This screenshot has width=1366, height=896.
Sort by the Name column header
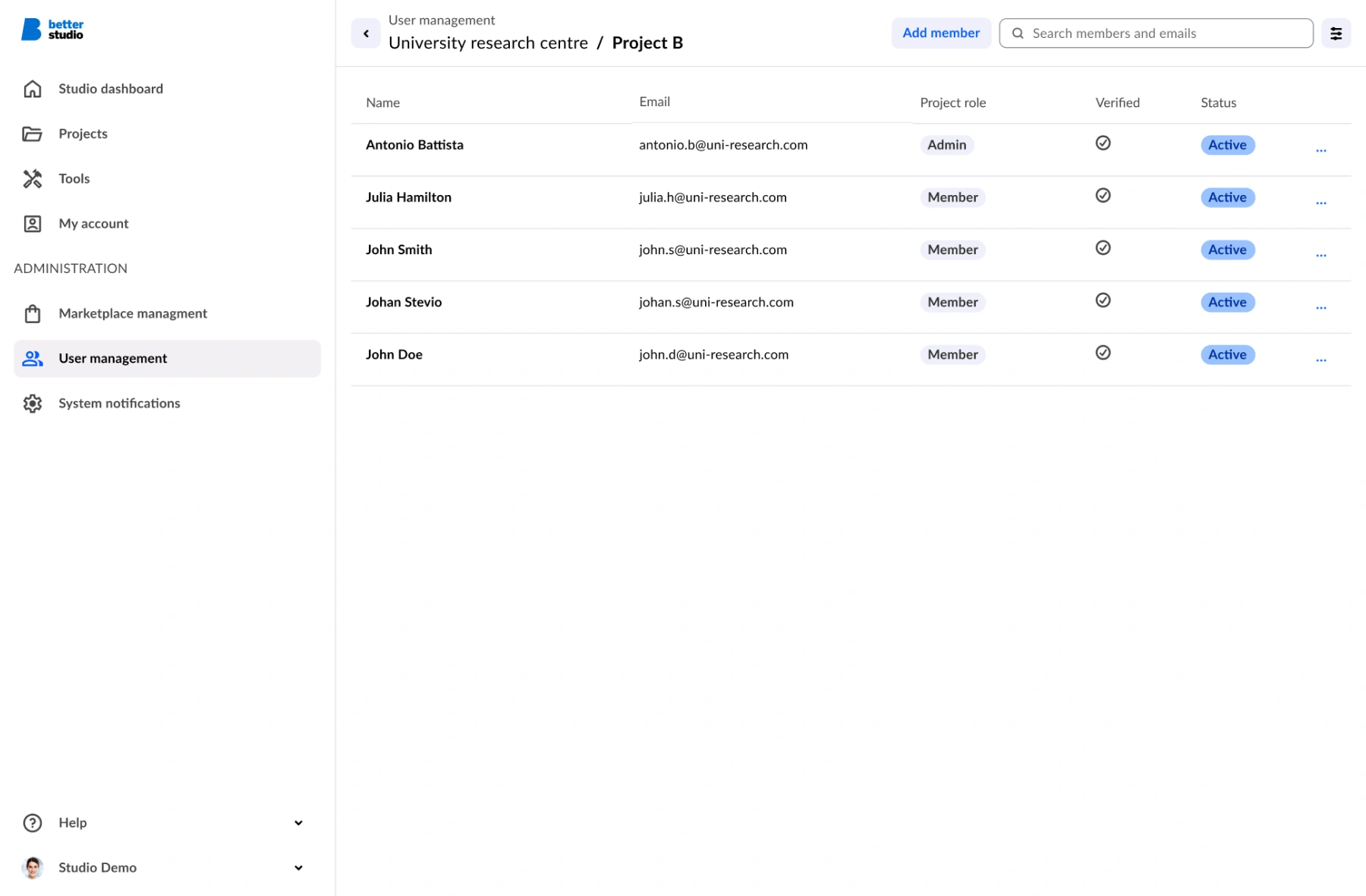382,102
